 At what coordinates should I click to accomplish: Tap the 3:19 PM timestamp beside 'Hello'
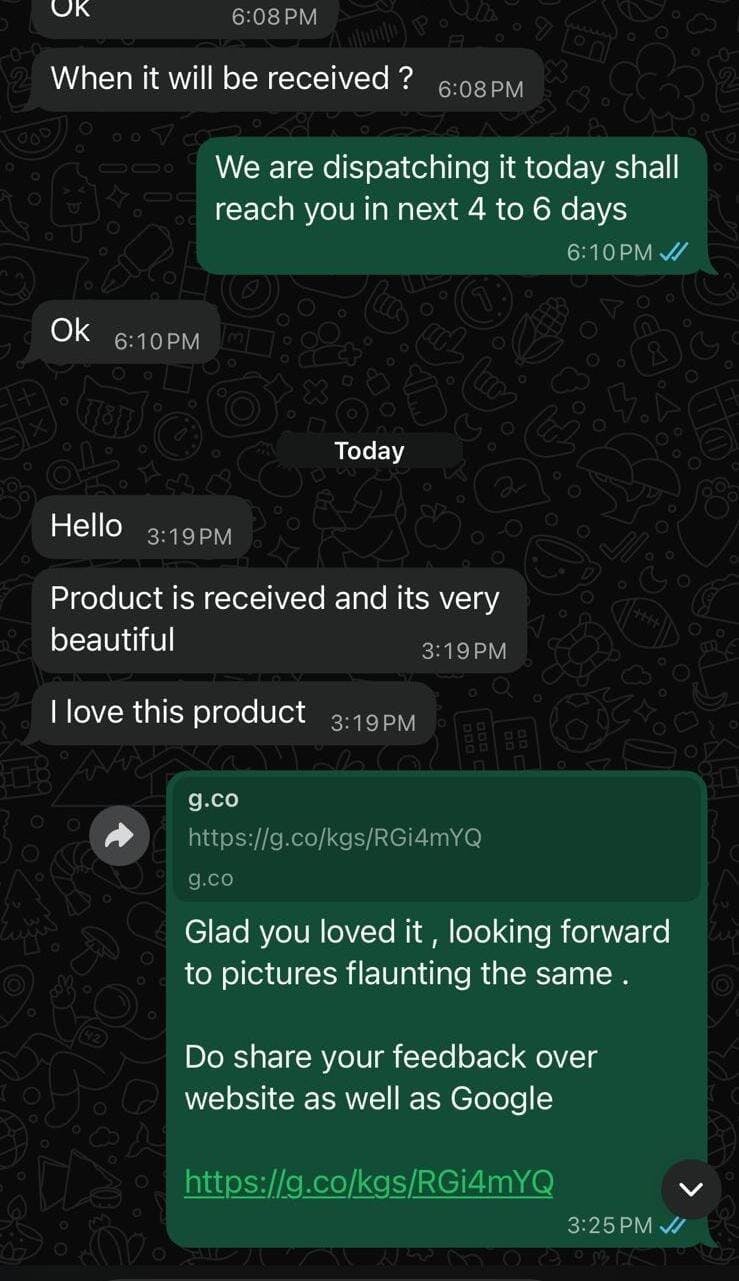point(189,537)
